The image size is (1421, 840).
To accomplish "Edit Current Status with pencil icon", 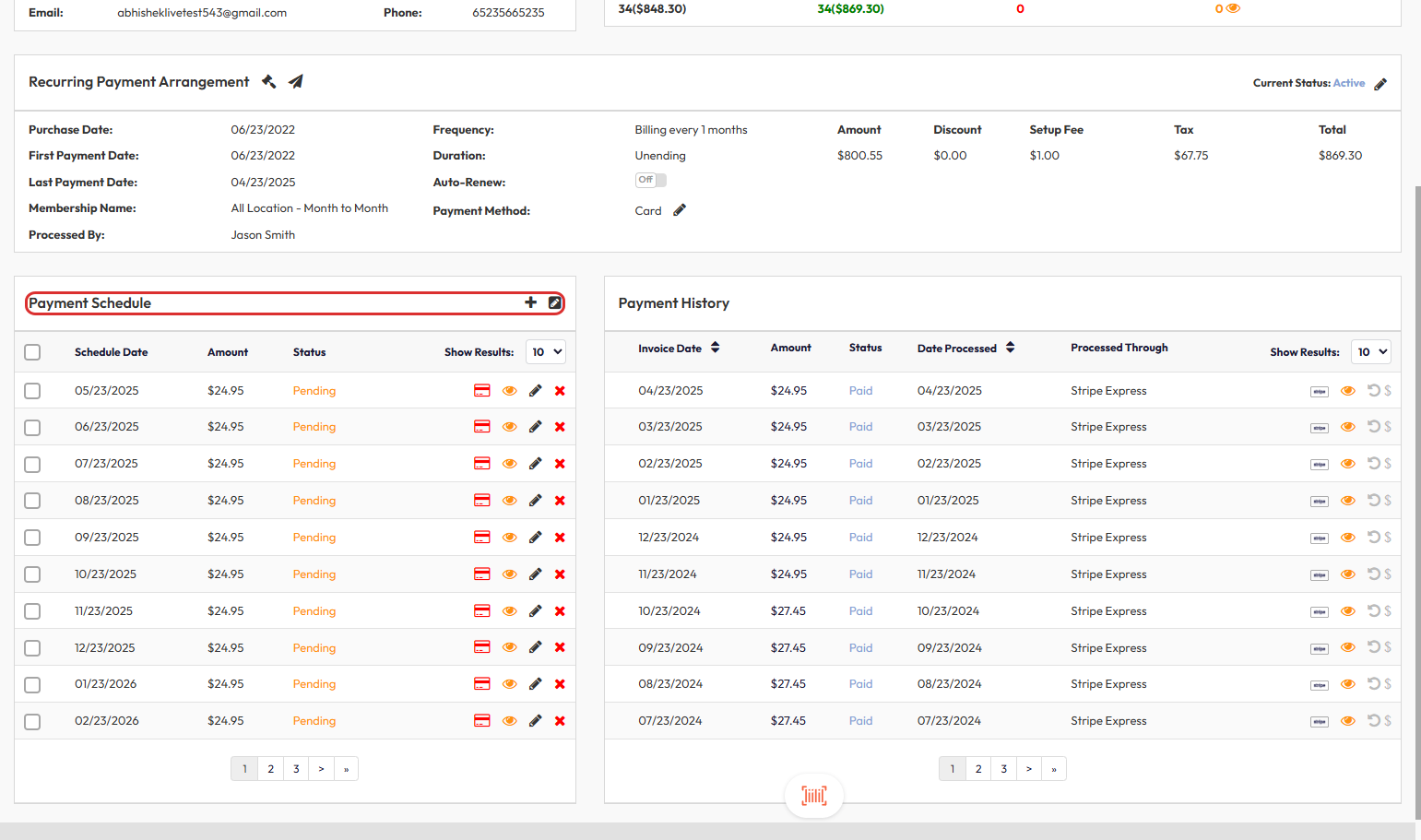I will [x=1380, y=84].
